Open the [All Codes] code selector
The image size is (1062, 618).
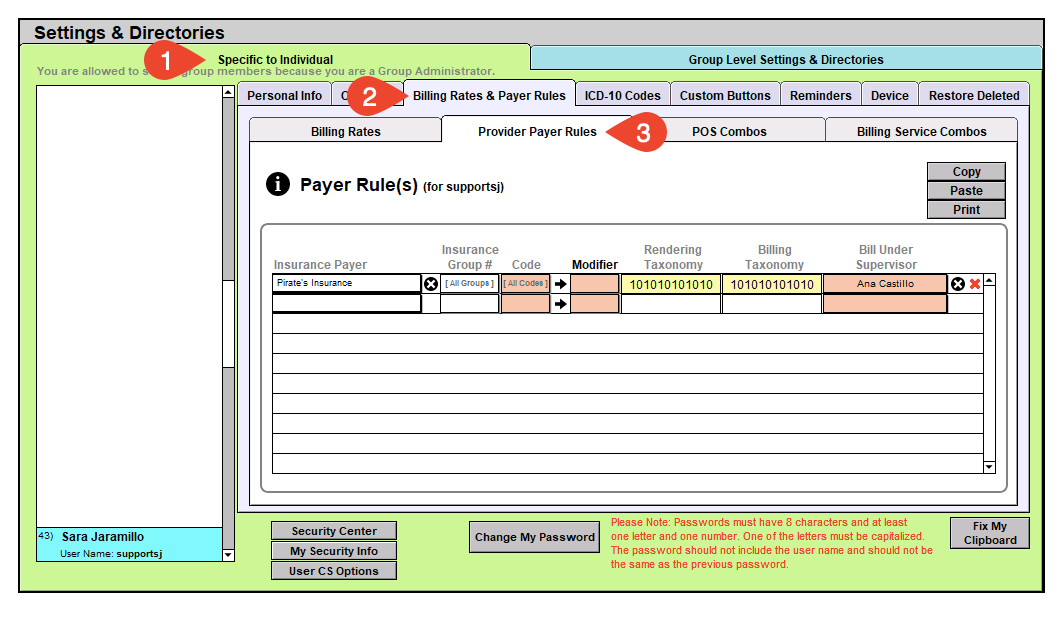[525, 284]
